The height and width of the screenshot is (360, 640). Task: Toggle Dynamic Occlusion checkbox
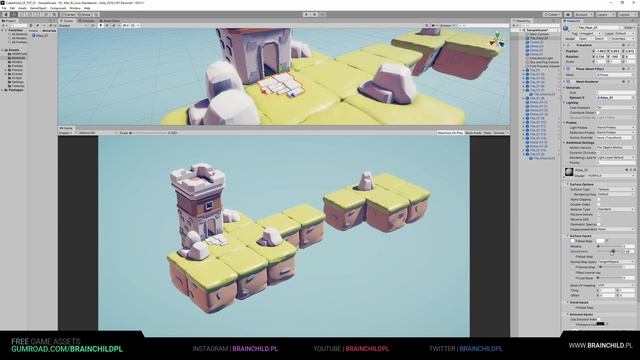coord(598,153)
